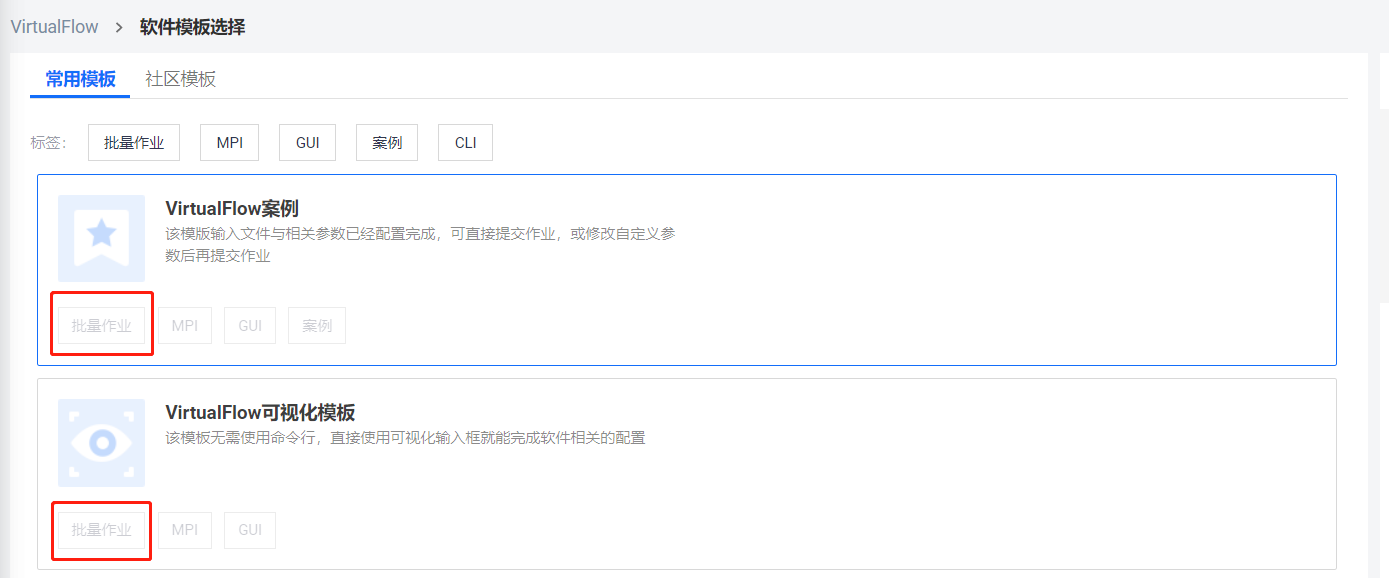This screenshot has height=578, width=1389.
Task: Click the 批量作业 tag in VirtualFlow案例 card
Action: tap(101, 325)
